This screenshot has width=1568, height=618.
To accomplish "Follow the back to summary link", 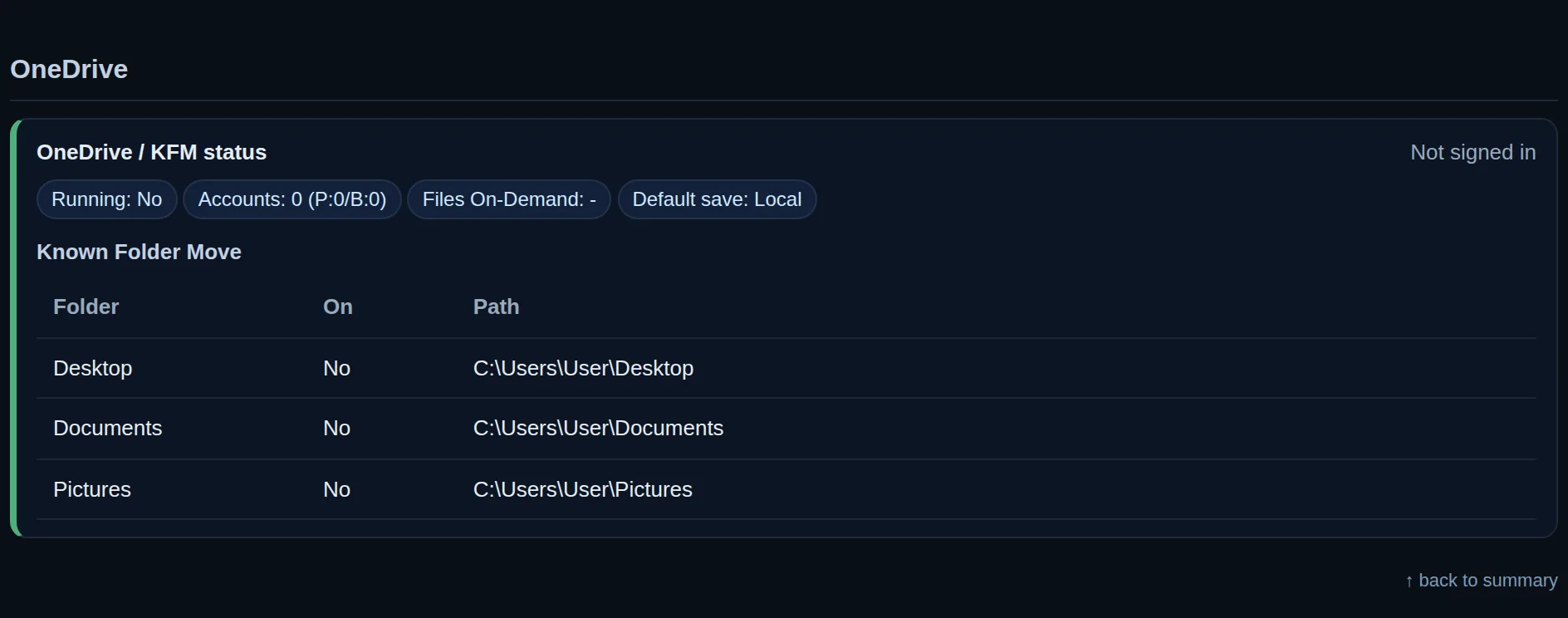I will tap(1481, 581).
